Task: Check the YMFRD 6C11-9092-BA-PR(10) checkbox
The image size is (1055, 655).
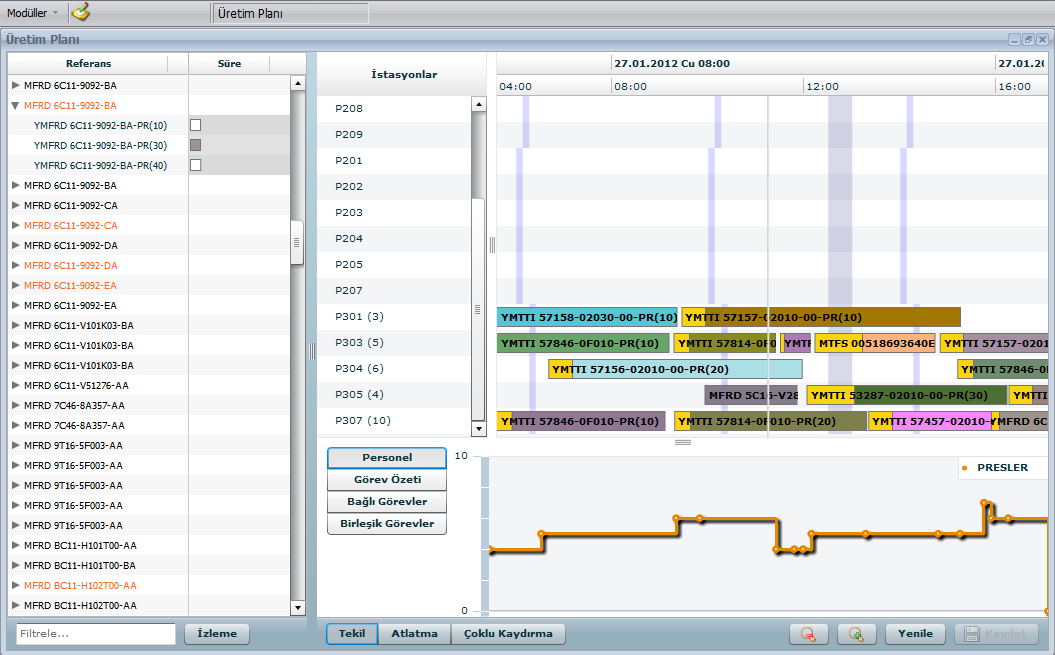Action: coord(196,125)
